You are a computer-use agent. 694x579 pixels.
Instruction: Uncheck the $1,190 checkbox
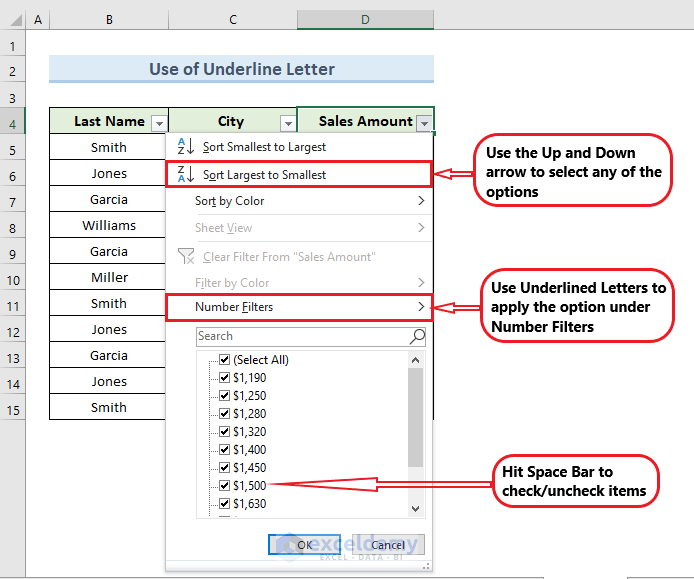click(x=224, y=378)
